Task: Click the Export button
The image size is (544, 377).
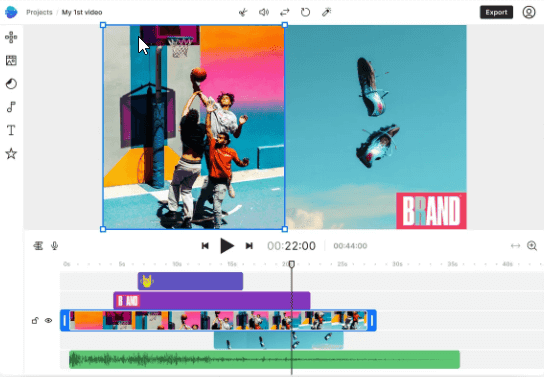Action: (x=496, y=12)
